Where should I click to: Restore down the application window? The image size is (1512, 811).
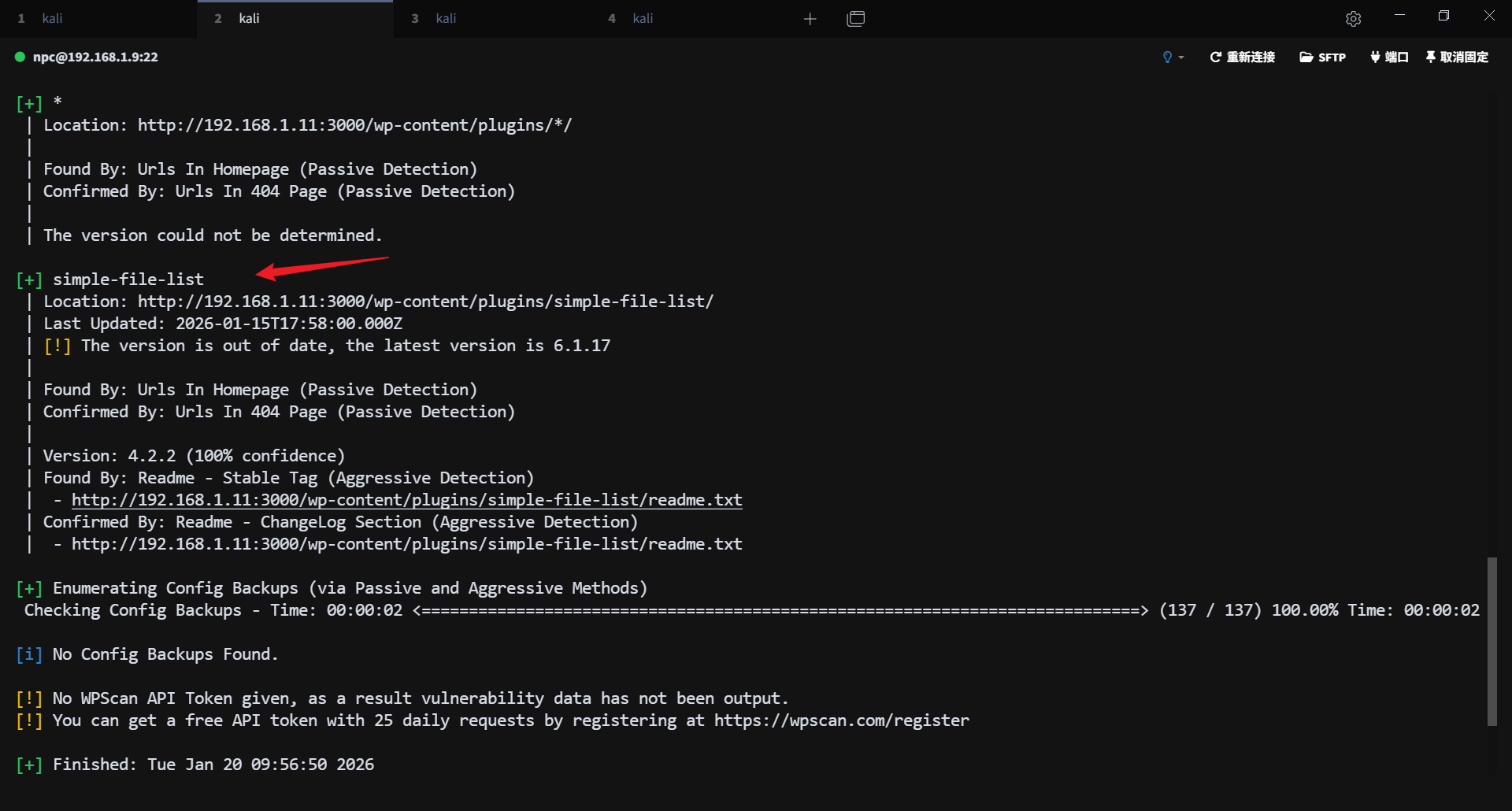1443,16
